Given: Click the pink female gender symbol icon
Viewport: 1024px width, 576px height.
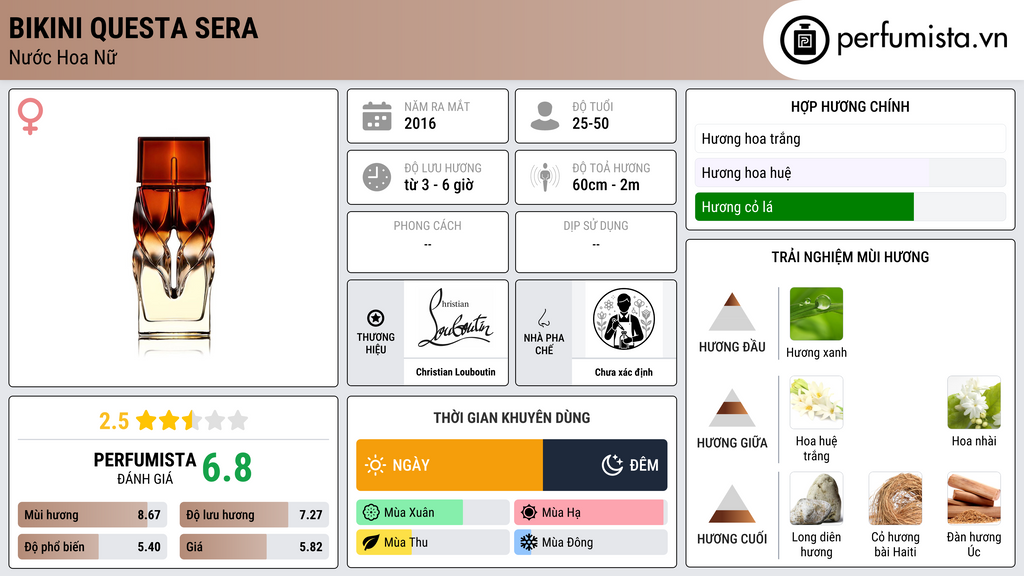Looking at the screenshot, I should pyautogui.click(x=30, y=116).
